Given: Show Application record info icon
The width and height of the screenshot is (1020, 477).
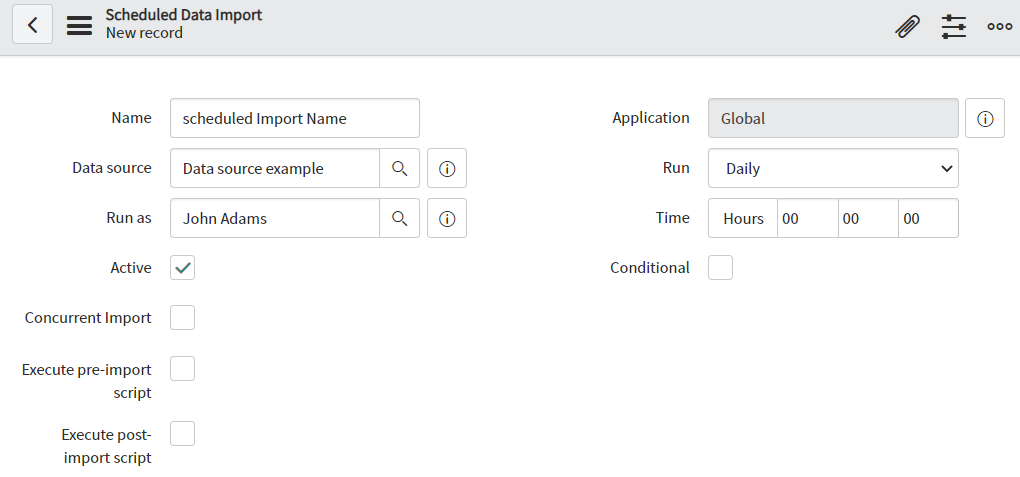Looking at the screenshot, I should [x=985, y=118].
